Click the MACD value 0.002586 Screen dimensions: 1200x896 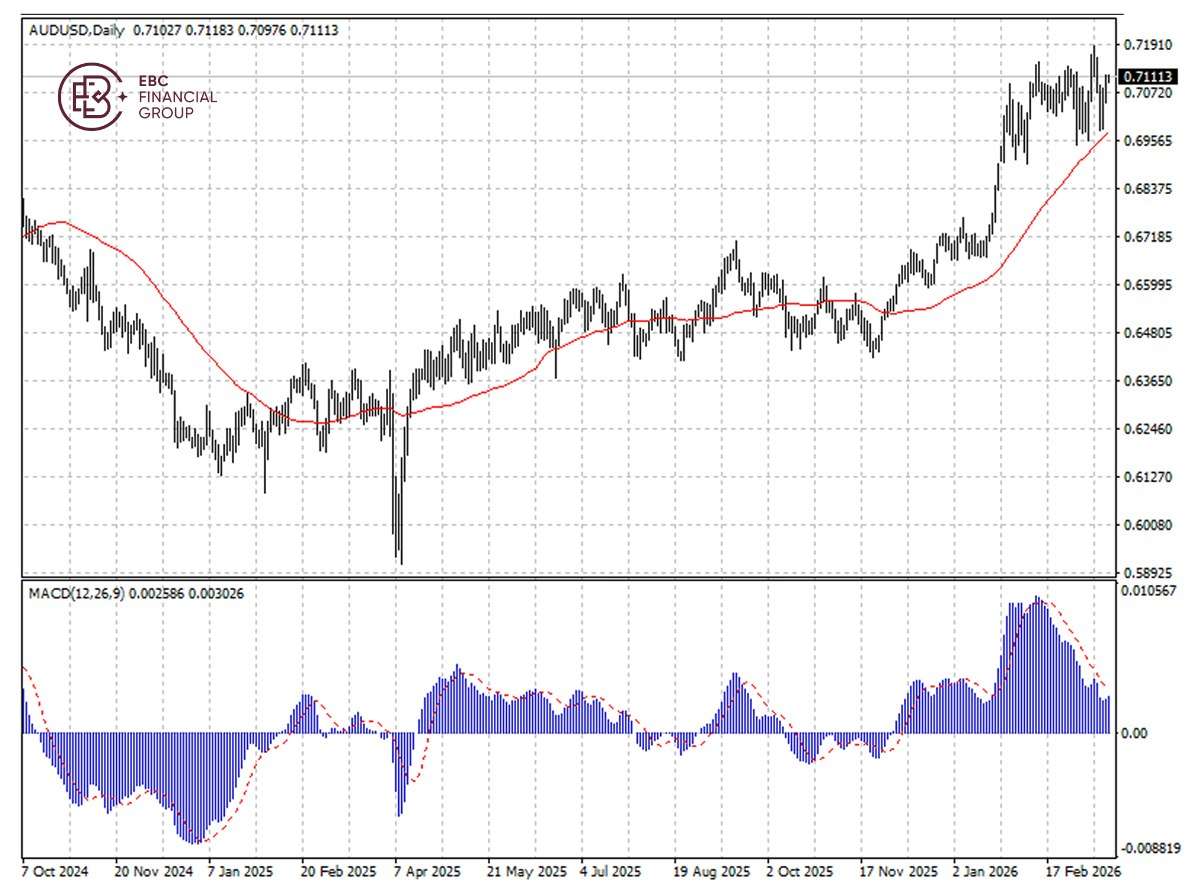click(156, 592)
